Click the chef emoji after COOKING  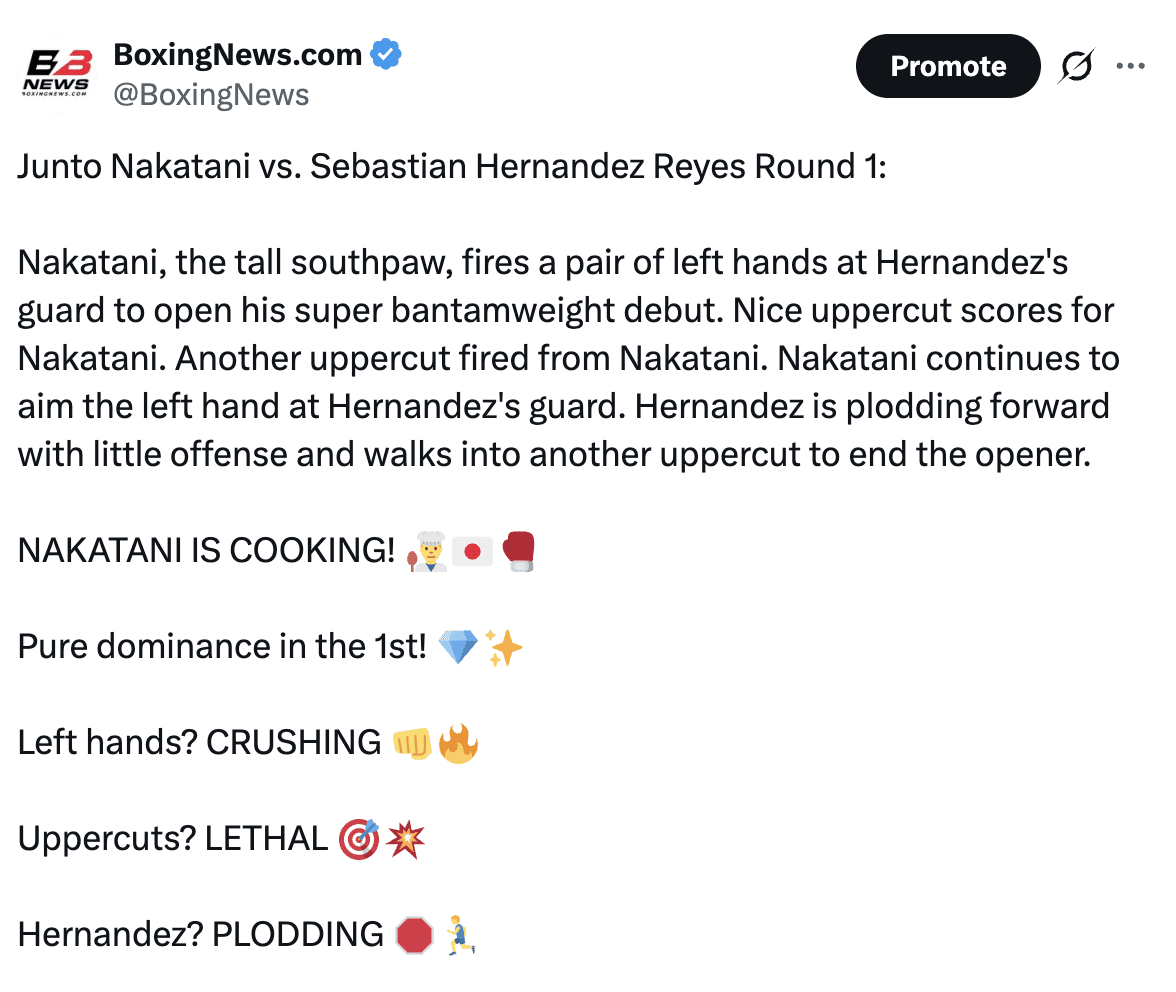pos(427,551)
